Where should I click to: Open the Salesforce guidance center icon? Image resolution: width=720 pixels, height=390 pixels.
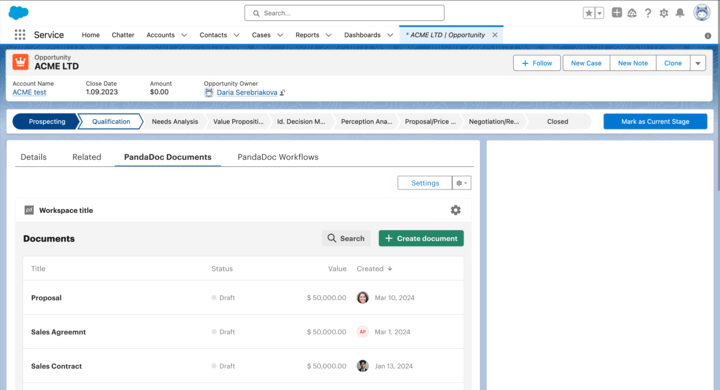click(632, 13)
